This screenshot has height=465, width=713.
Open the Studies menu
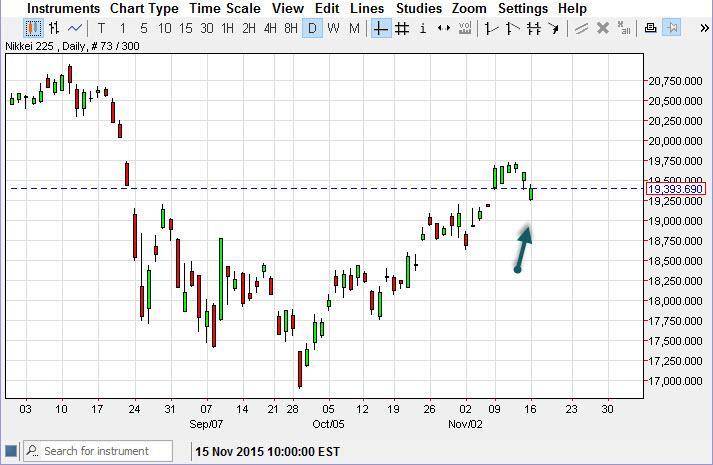click(x=418, y=8)
